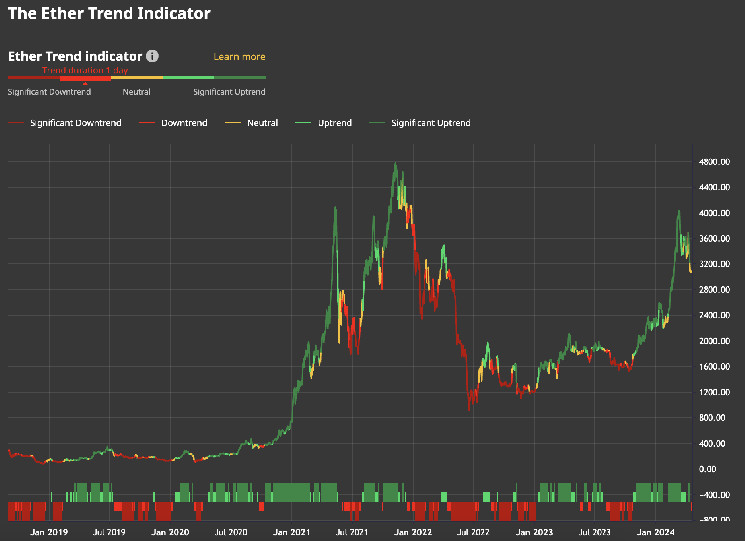The height and width of the screenshot is (541, 745).
Task: Click the 4800.00 y-axis price label
Action: [x=714, y=162]
